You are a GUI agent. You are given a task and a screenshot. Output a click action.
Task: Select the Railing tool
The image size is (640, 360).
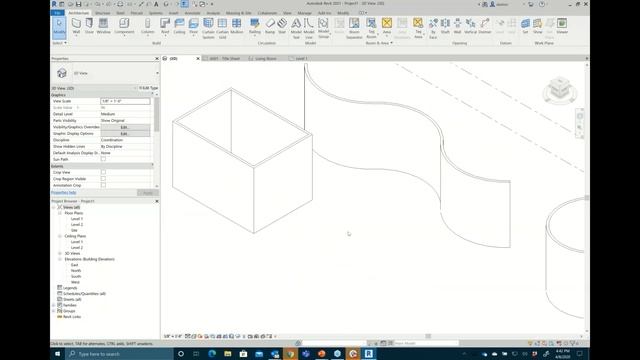255,26
